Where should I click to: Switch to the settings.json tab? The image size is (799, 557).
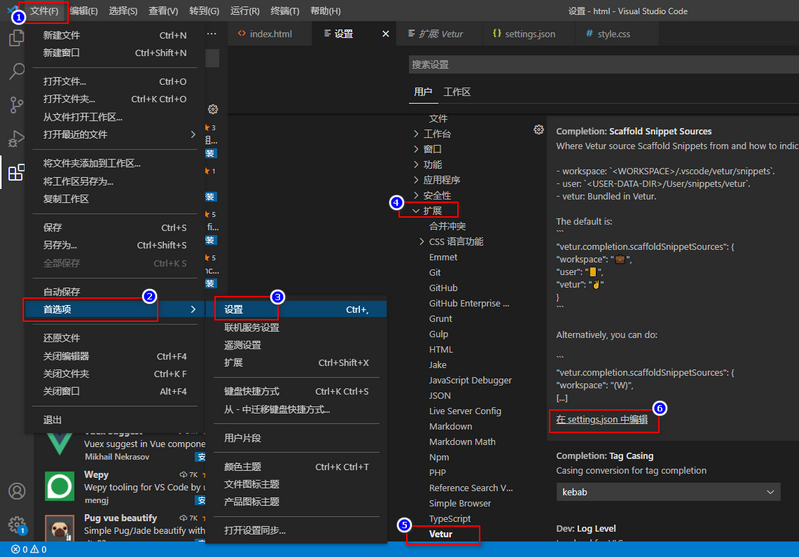[528, 34]
